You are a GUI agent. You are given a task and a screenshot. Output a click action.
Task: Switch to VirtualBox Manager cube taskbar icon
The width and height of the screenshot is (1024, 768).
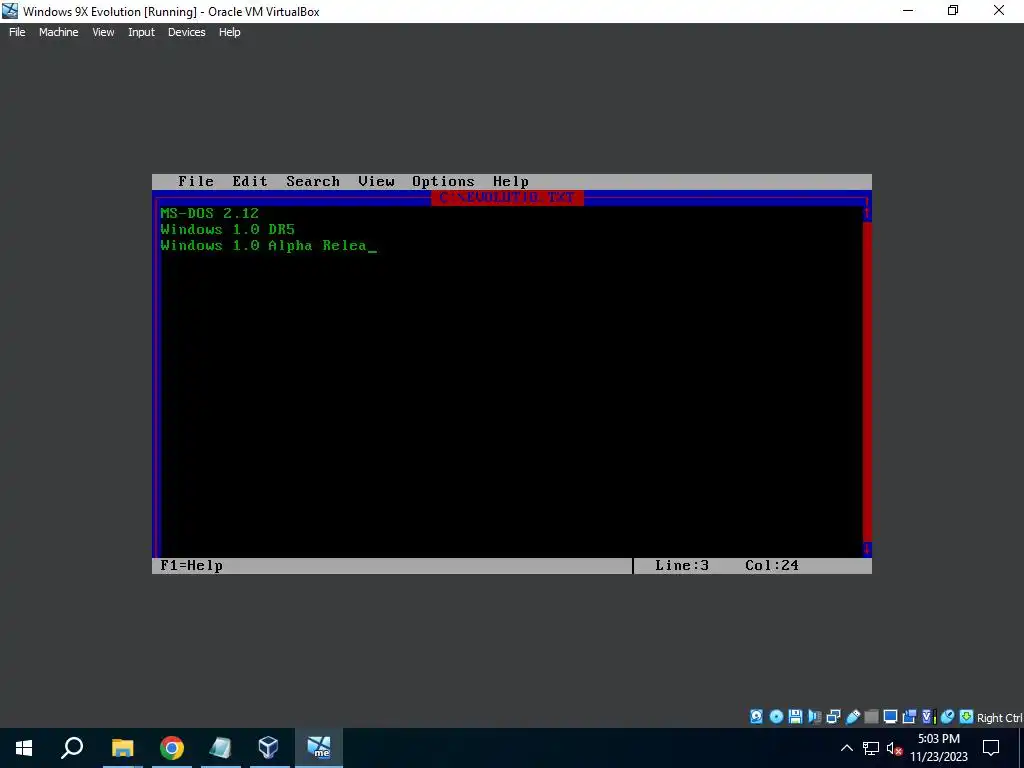point(268,748)
